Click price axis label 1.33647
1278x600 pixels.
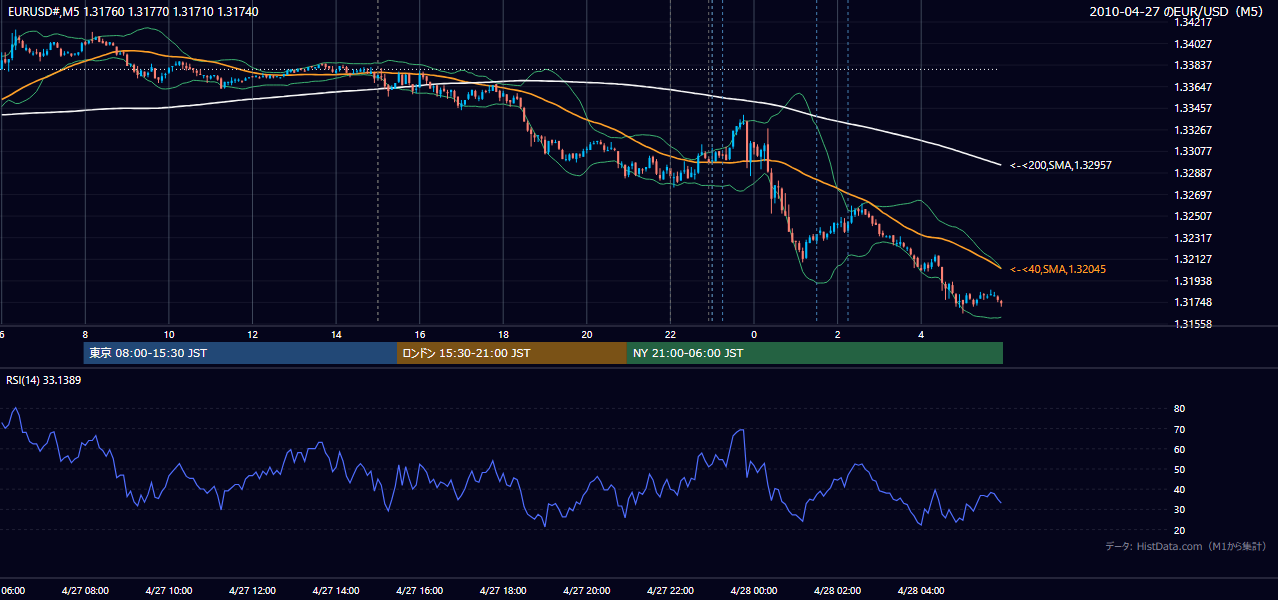pyautogui.click(x=1193, y=87)
